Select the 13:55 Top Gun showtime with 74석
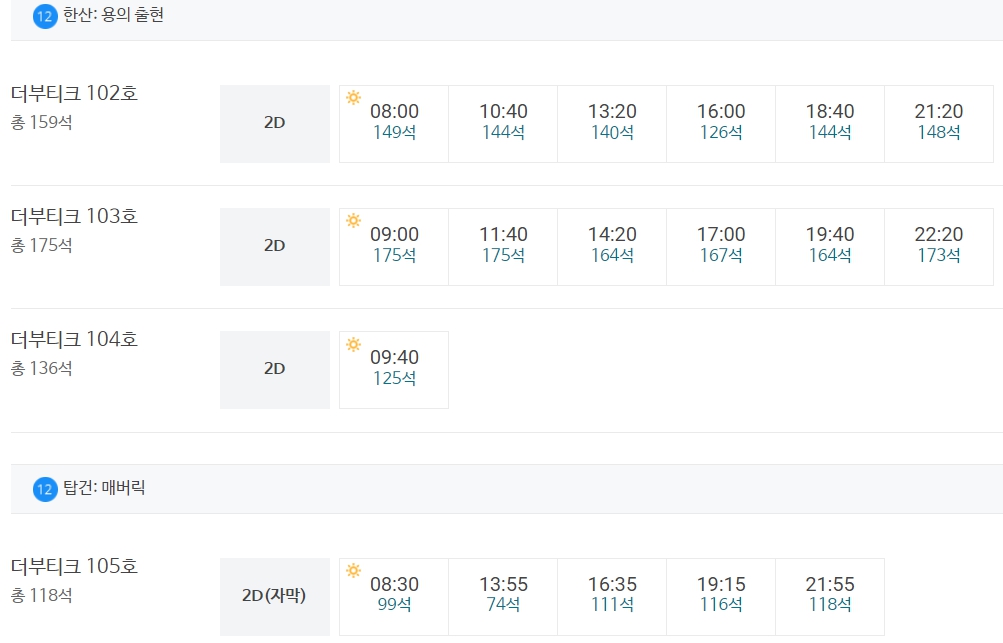The width and height of the screenshot is (1003, 643). (503, 596)
